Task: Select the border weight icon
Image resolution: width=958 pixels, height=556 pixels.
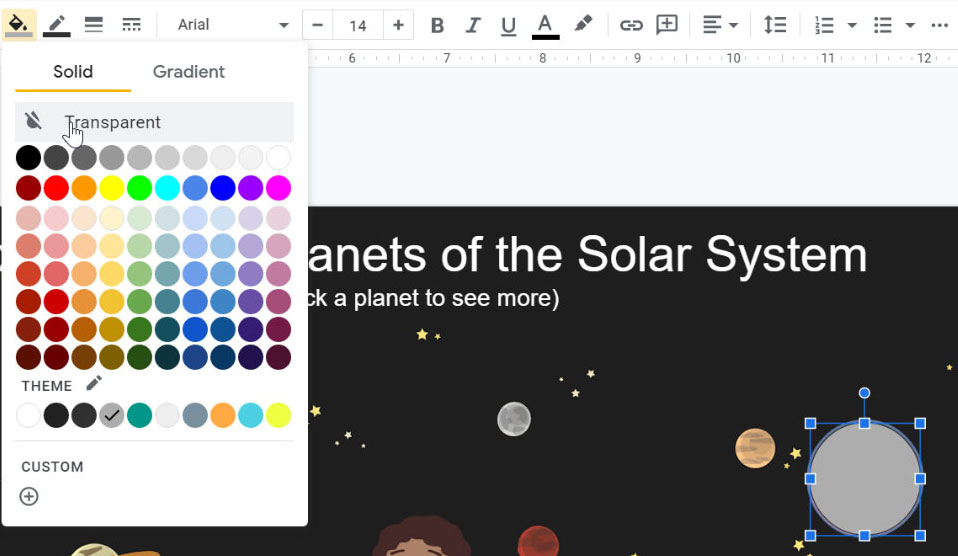Action: coord(93,24)
